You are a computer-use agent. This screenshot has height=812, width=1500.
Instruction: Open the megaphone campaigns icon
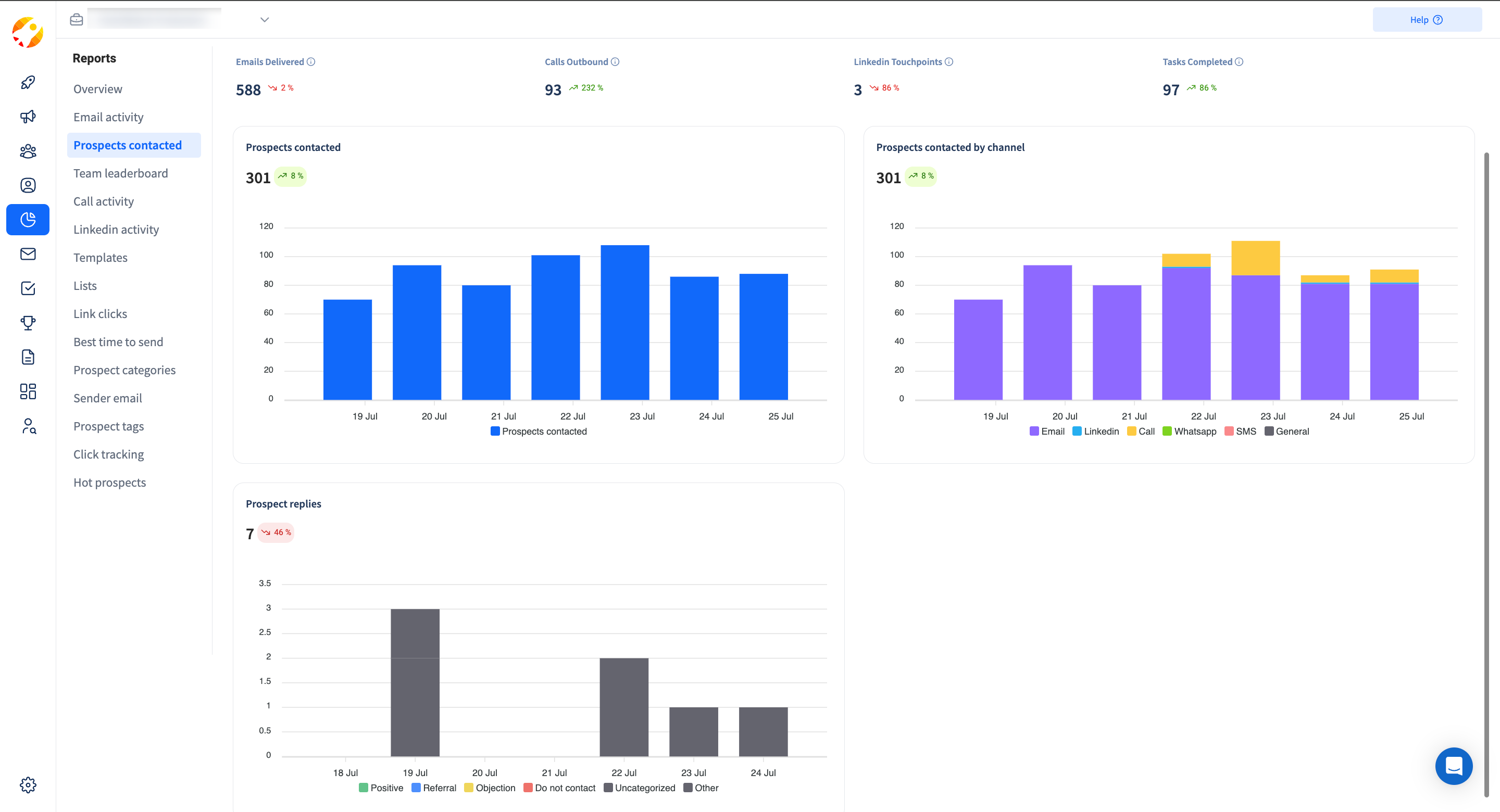pyautogui.click(x=28, y=117)
